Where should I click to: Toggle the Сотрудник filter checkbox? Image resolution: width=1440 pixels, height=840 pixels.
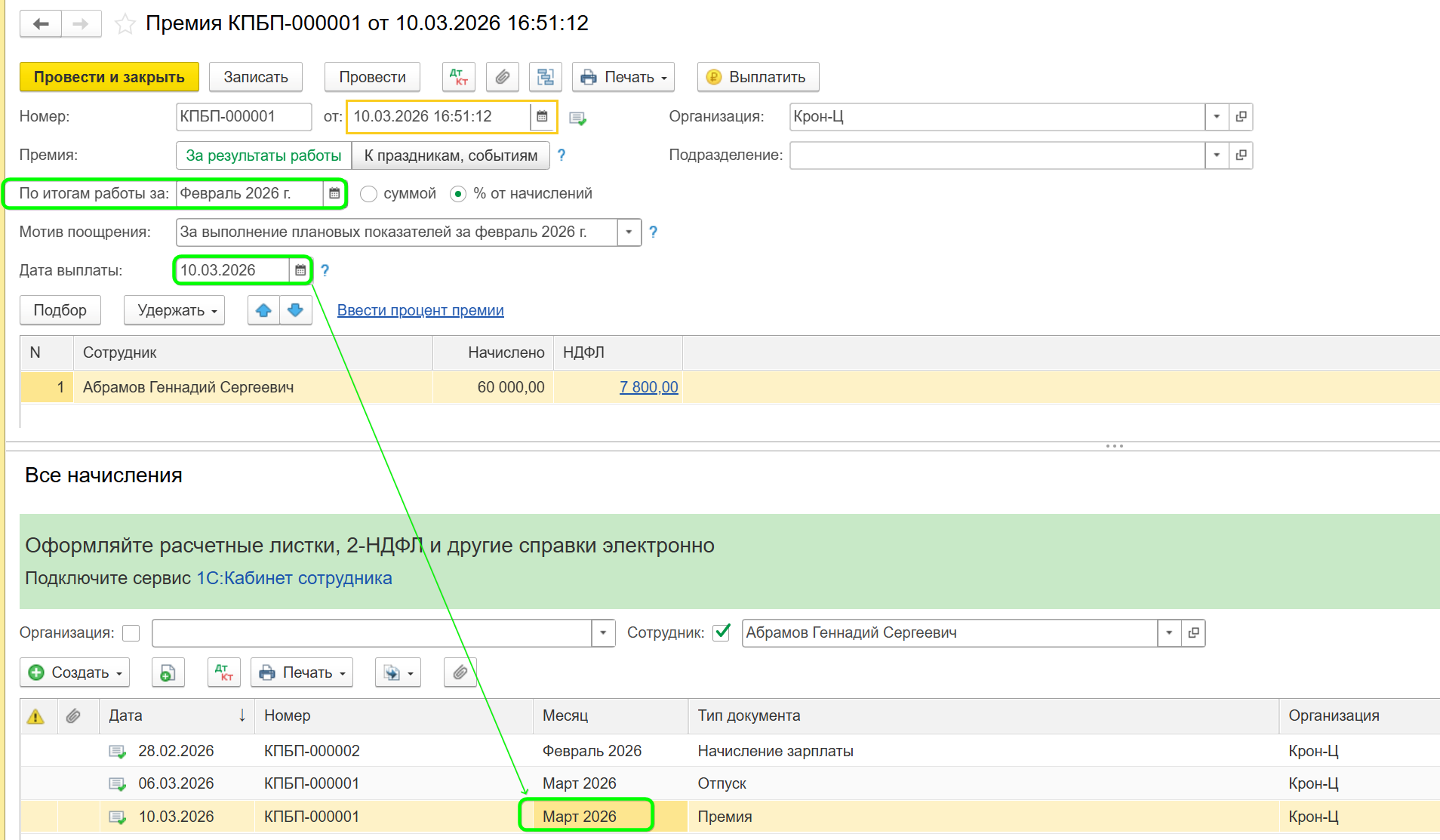tap(722, 632)
